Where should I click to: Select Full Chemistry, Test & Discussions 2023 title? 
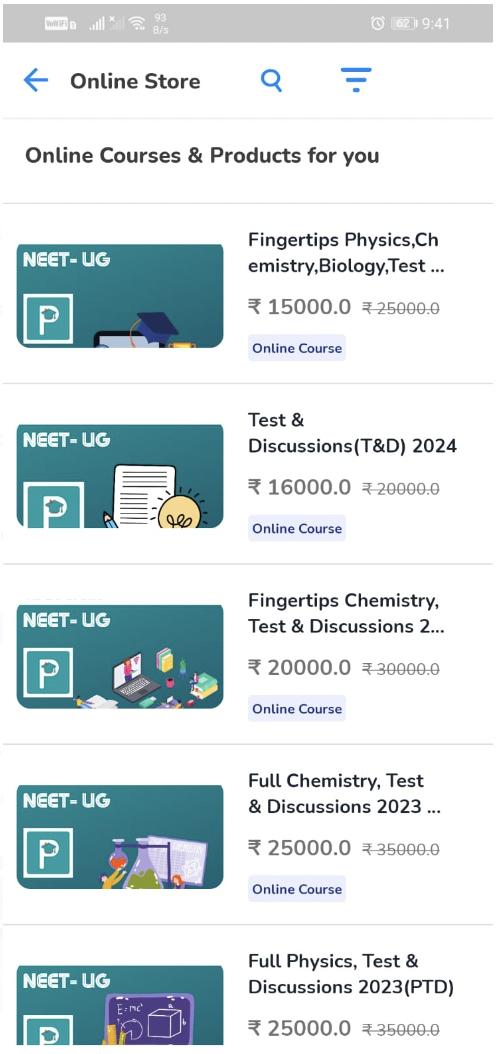pos(345,793)
